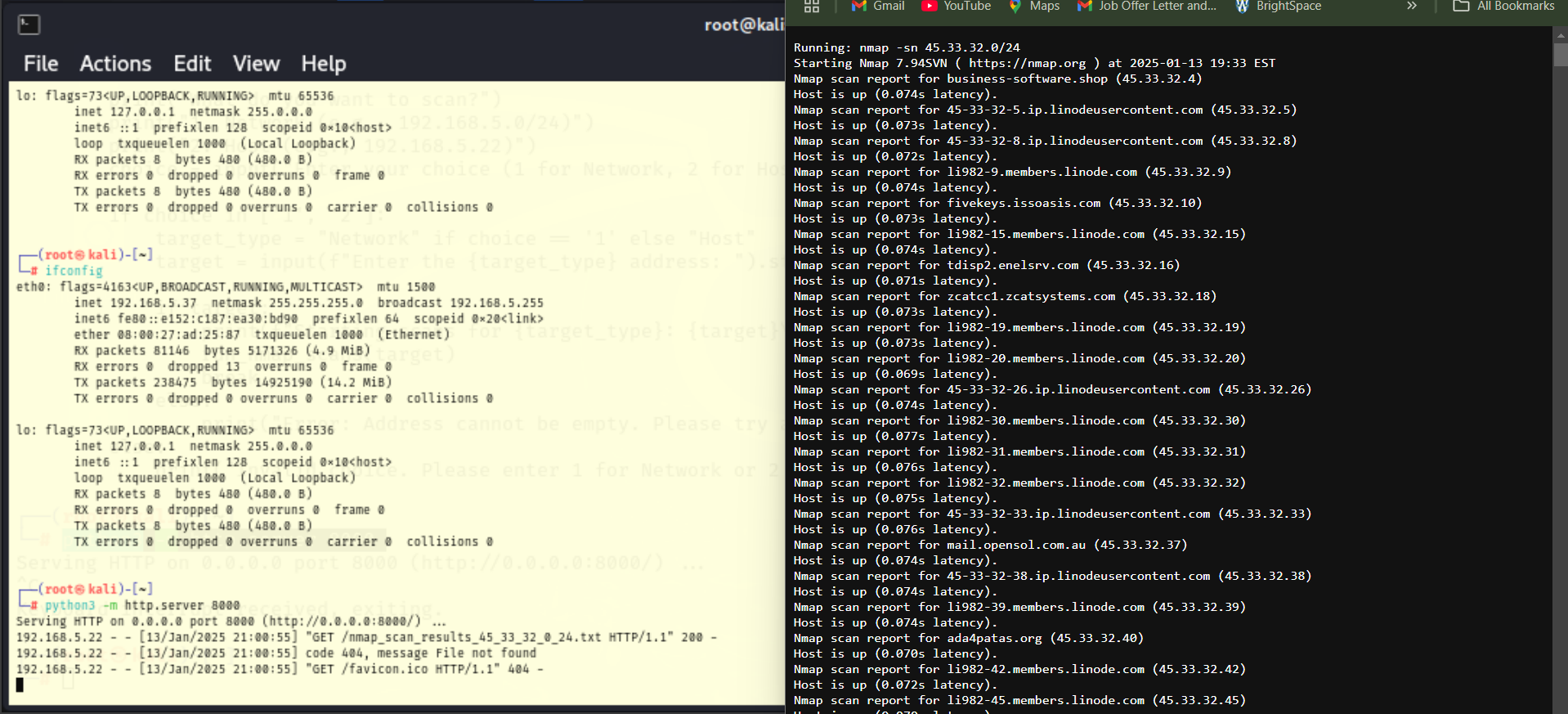Click the 'Running: nmap -sn 45.33.32.0/24' line
Screen dimensions: 1568x714
[907, 47]
